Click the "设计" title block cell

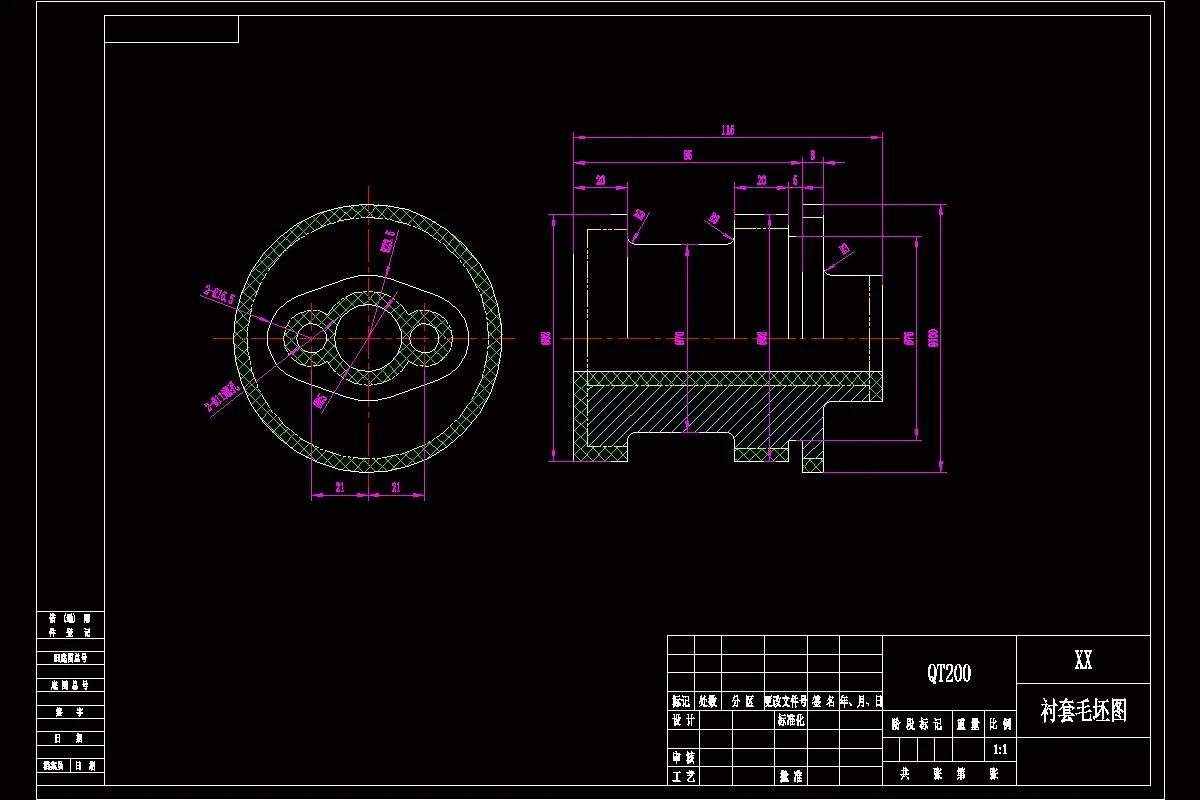pos(683,719)
